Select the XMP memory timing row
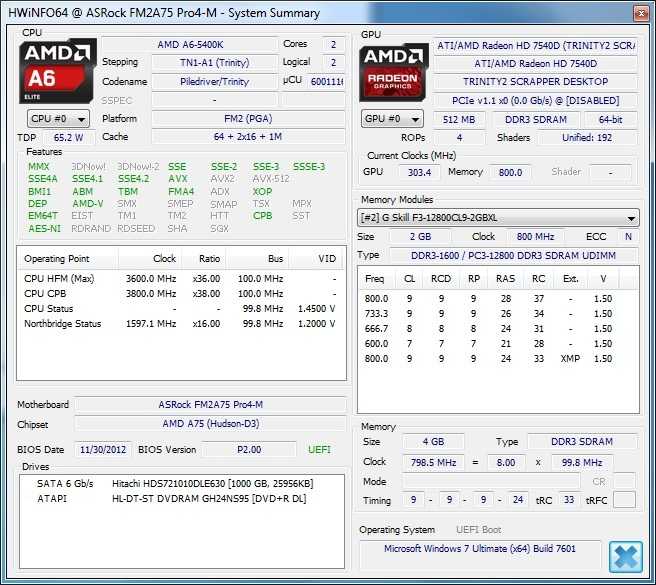The image size is (656, 585). pos(496,358)
